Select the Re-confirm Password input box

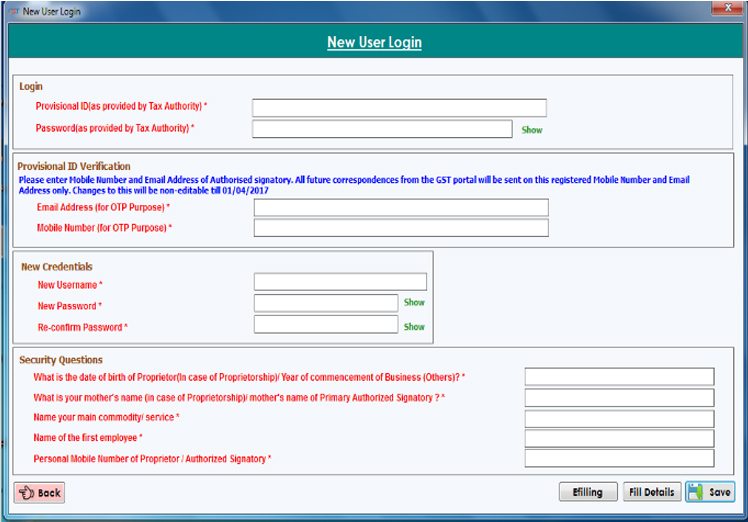[326, 324]
